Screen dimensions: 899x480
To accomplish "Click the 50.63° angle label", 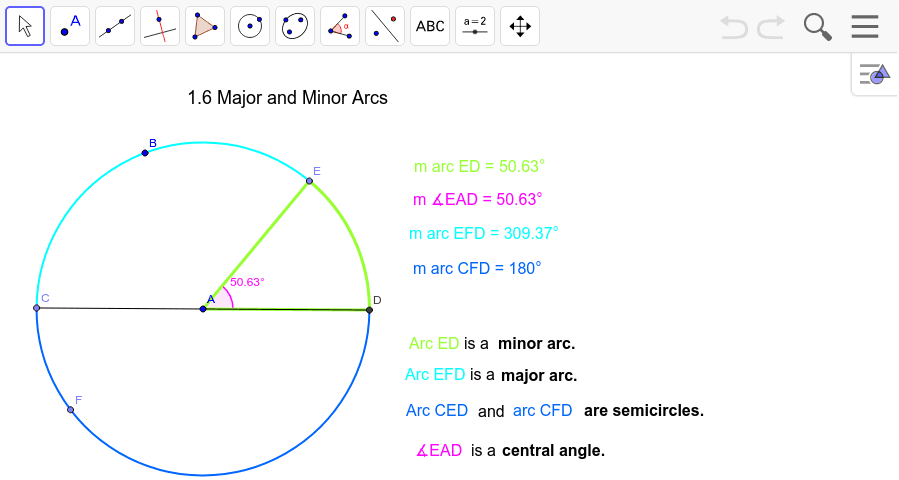I will pos(247,282).
